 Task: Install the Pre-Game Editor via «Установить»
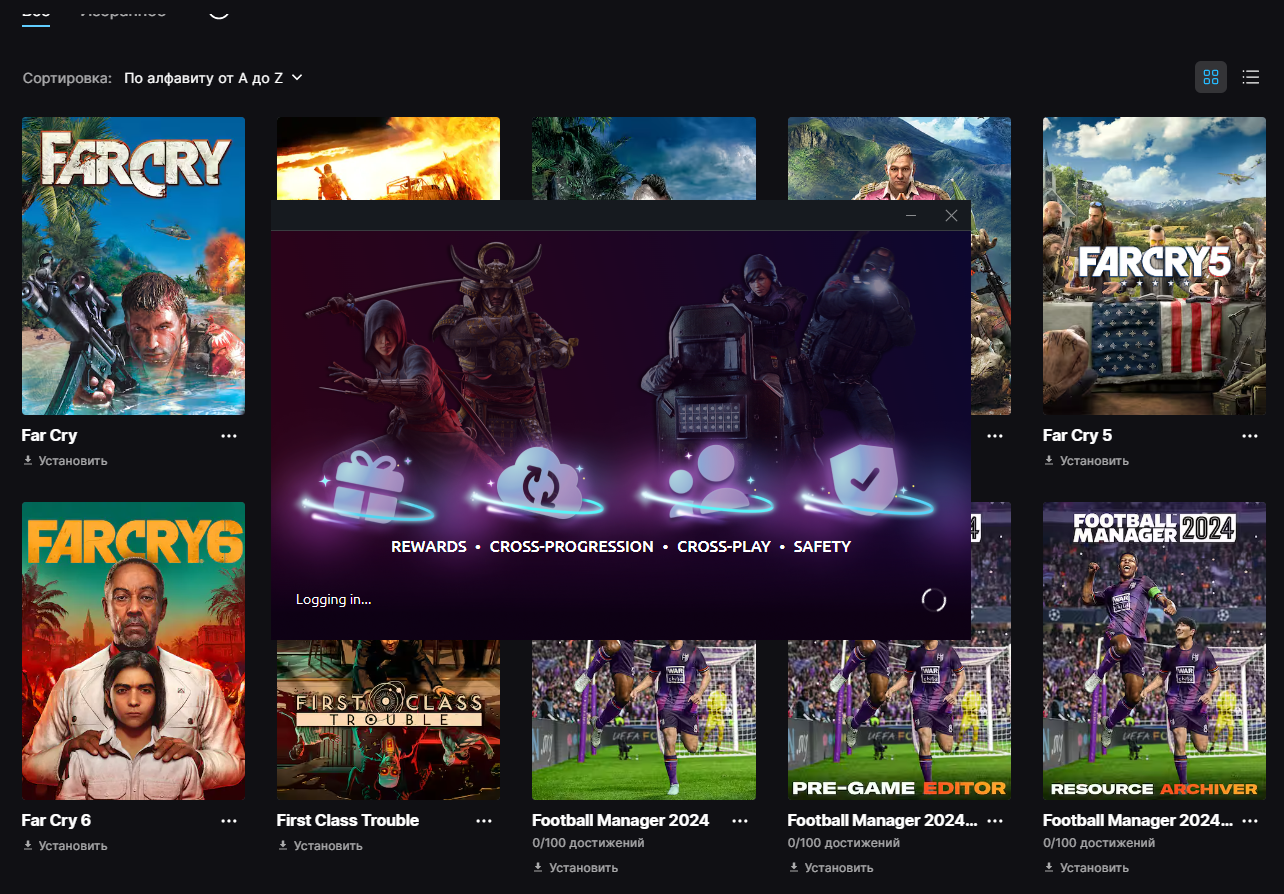tap(831, 868)
